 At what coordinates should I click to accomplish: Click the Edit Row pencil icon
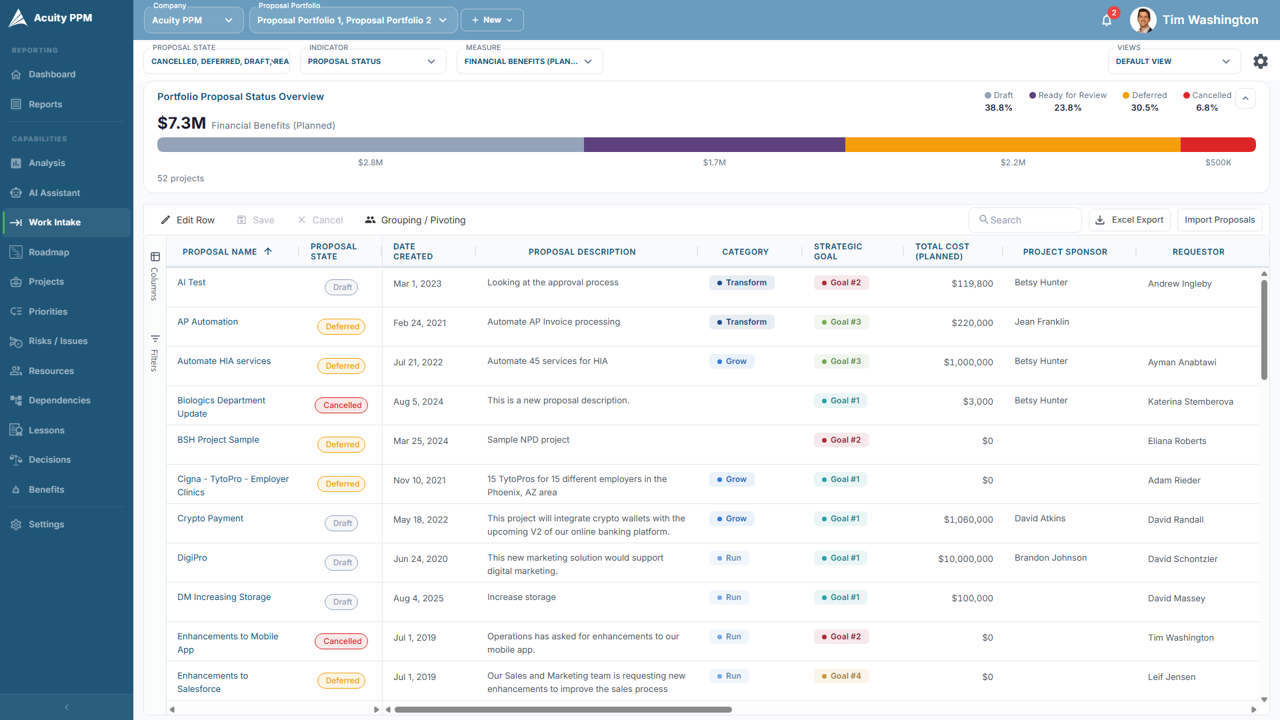point(166,220)
